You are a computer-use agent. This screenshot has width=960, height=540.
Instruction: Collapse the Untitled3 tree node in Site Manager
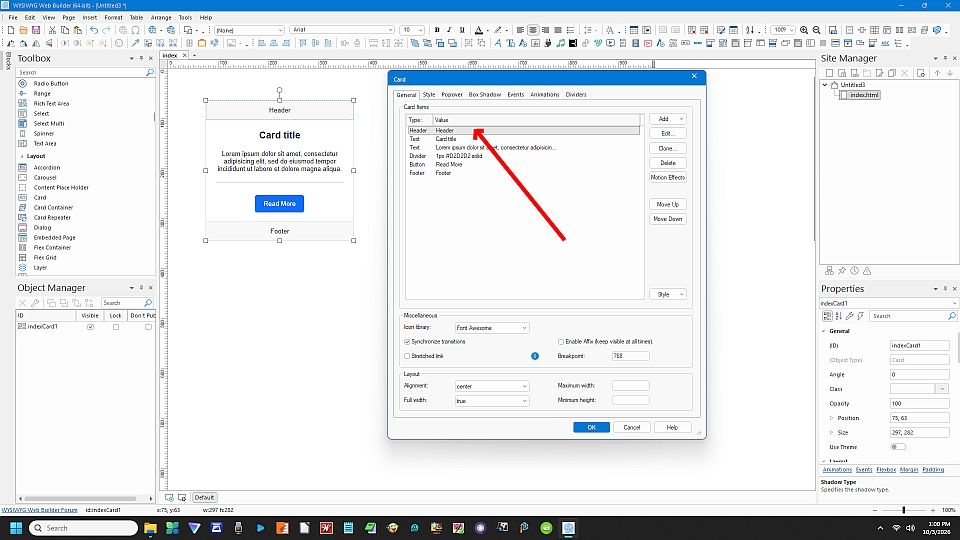tap(825, 85)
